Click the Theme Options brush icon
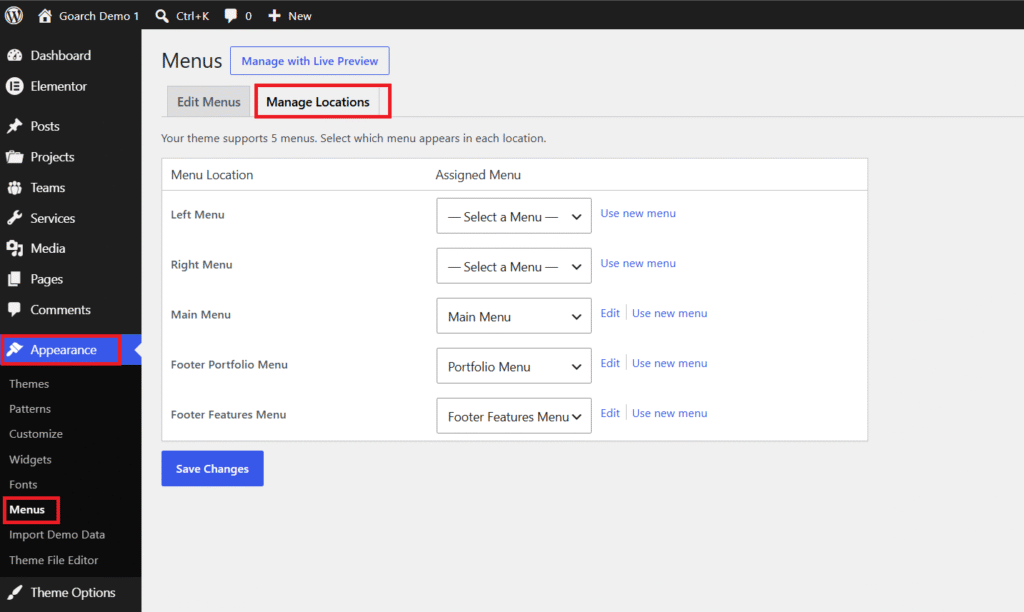This screenshot has height=612, width=1024. pyautogui.click(x=14, y=592)
